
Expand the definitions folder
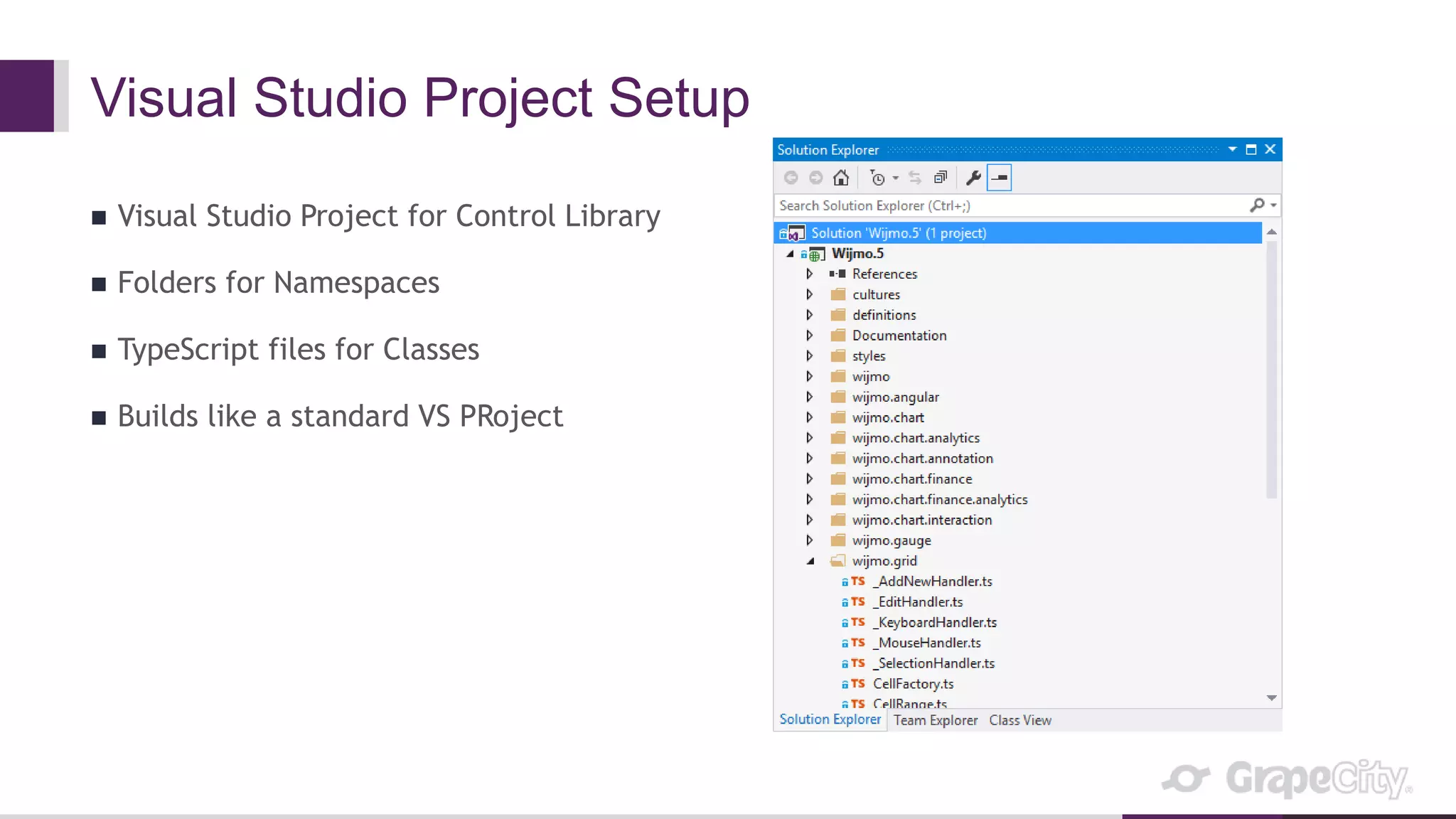click(809, 315)
